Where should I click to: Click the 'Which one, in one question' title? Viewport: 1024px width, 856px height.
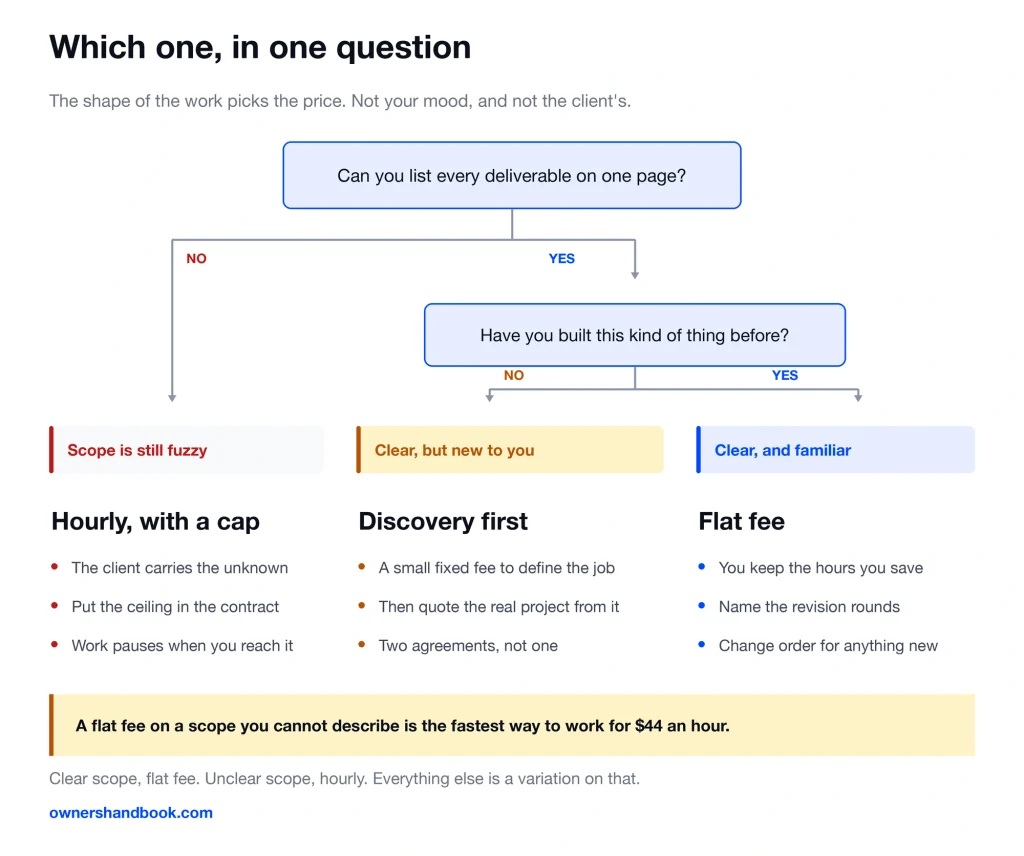click(260, 48)
